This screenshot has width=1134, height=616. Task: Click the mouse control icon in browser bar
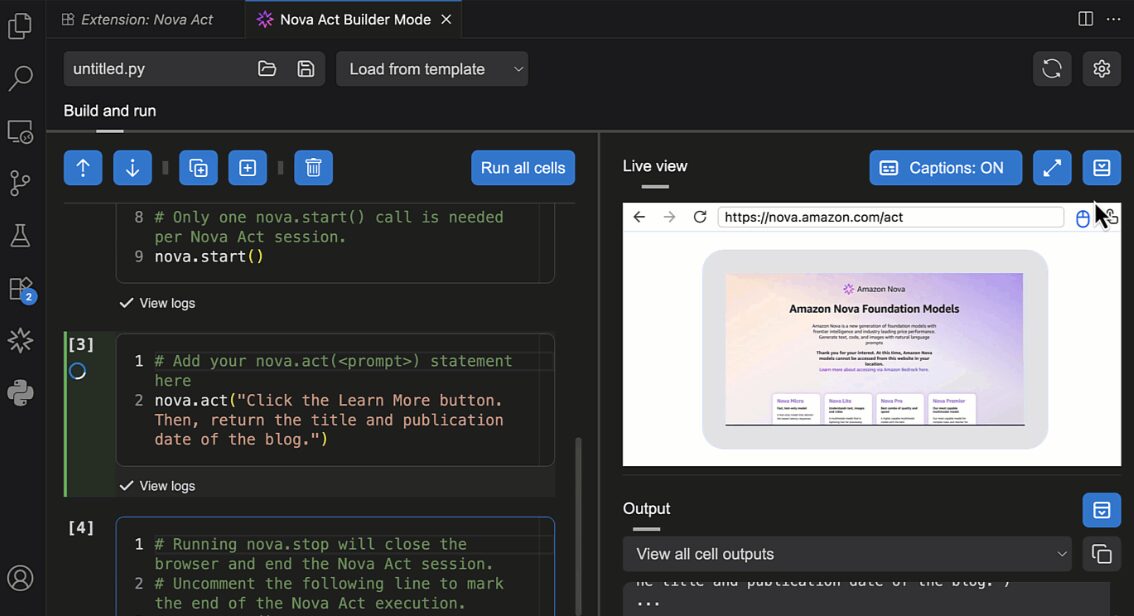(x=1083, y=218)
